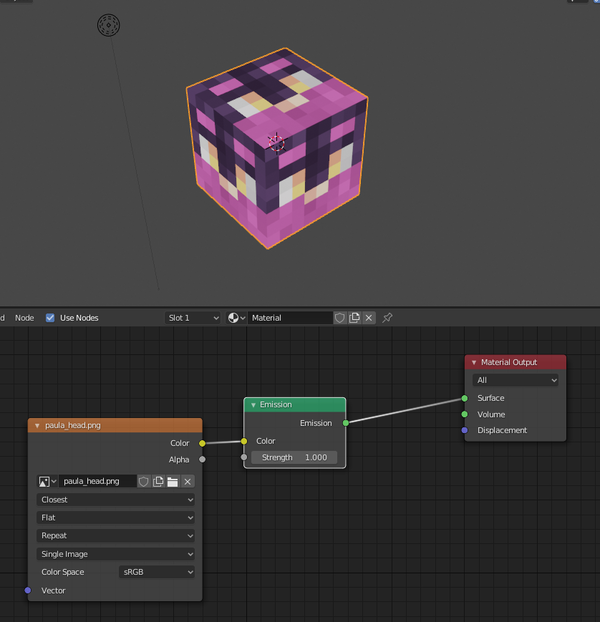
Task: Collapse the Emission node
Action: click(253, 405)
